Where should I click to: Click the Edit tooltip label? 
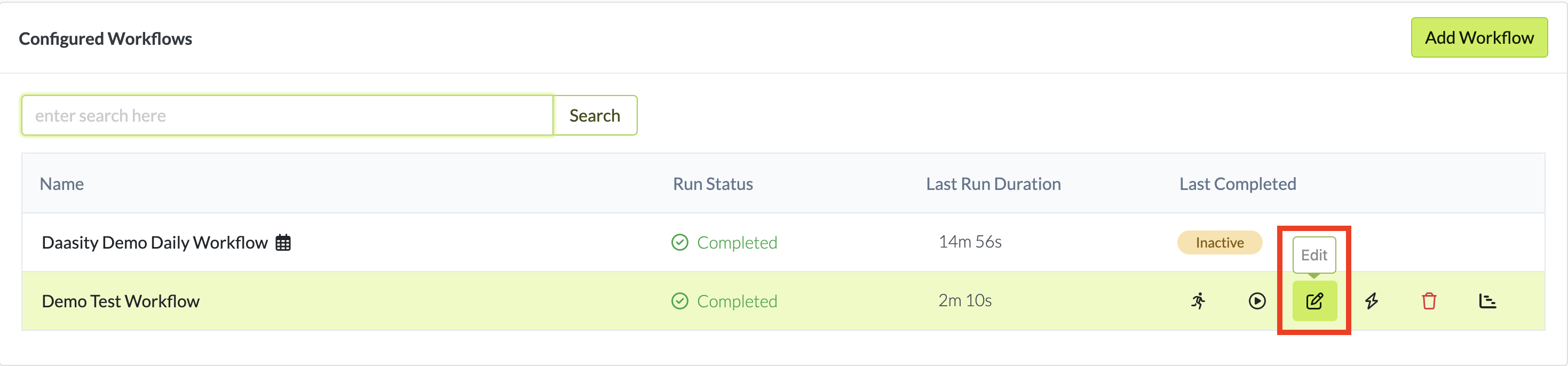1313,255
